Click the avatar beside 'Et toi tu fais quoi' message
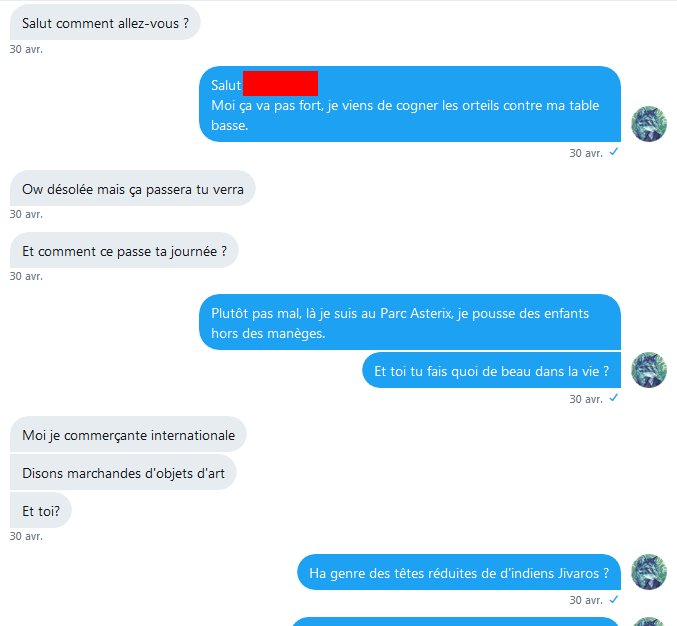This screenshot has height=626, width=677. [649, 370]
